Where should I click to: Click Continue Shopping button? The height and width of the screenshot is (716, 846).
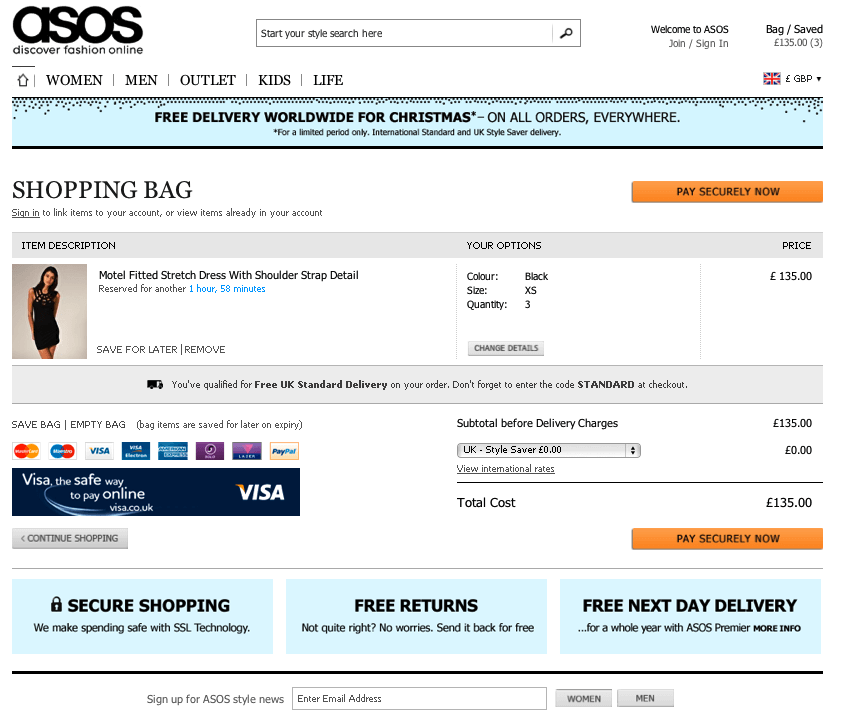coord(70,538)
